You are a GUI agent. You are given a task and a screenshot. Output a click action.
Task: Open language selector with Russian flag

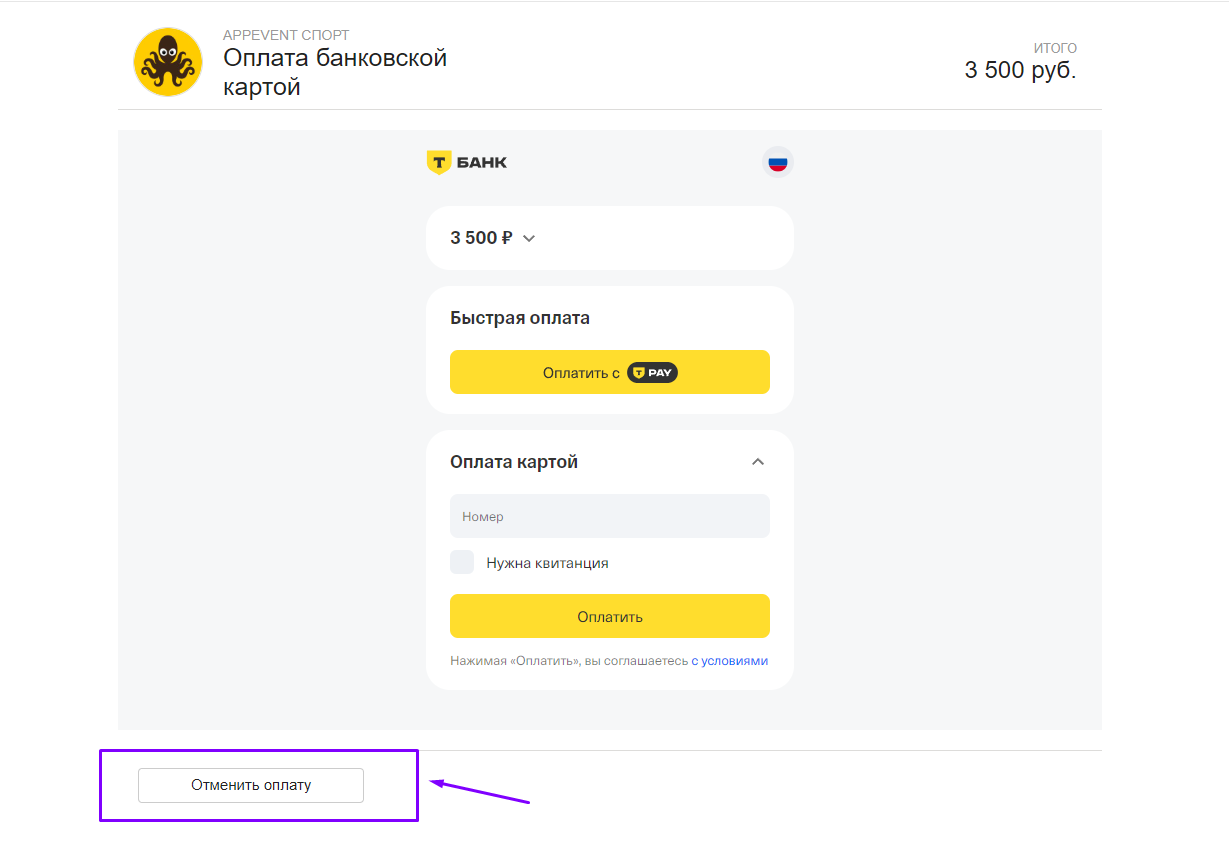point(777,162)
